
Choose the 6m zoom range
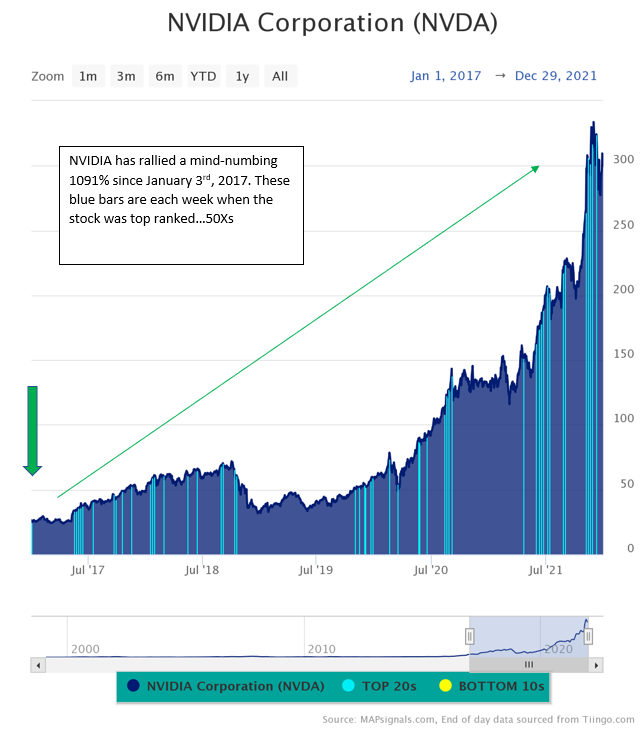point(165,76)
